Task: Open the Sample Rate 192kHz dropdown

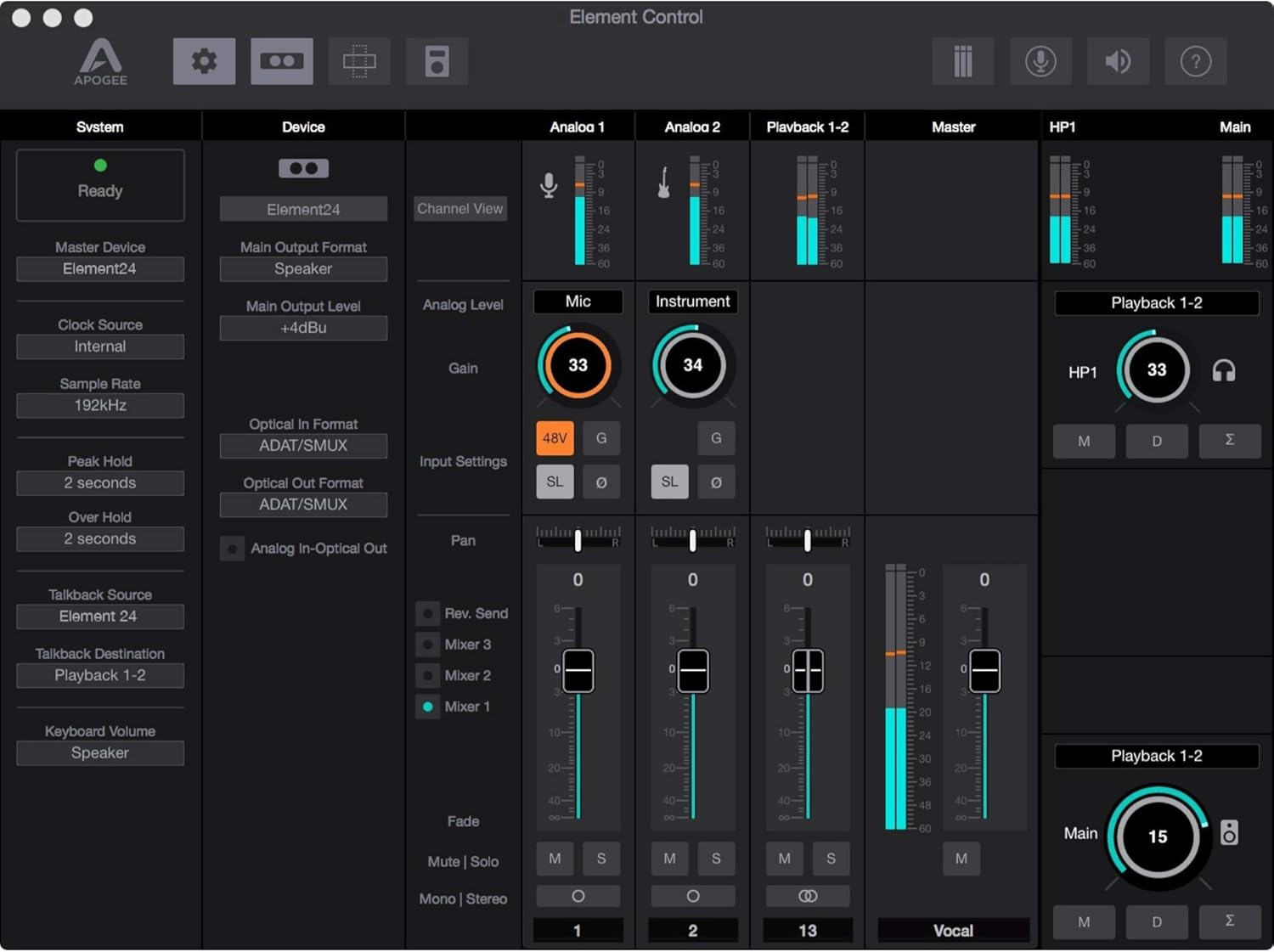Action: coord(100,406)
